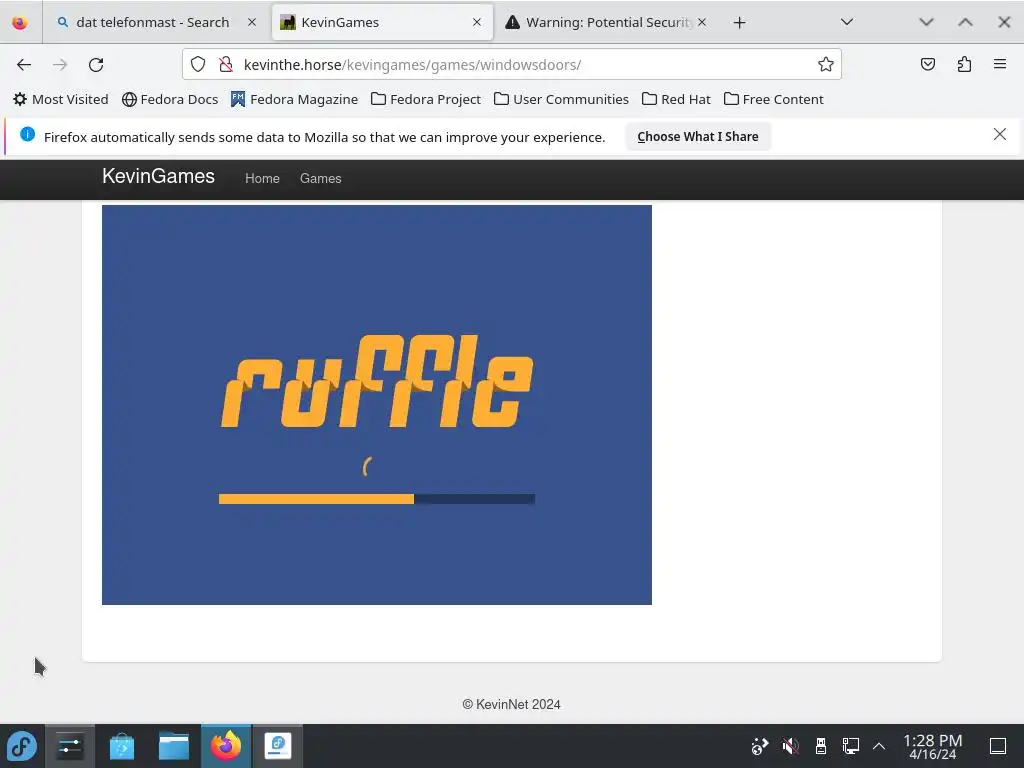Viewport: 1024px width, 768px height.
Task: Open User Communities bookmarks folder
Action: click(562, 99)
